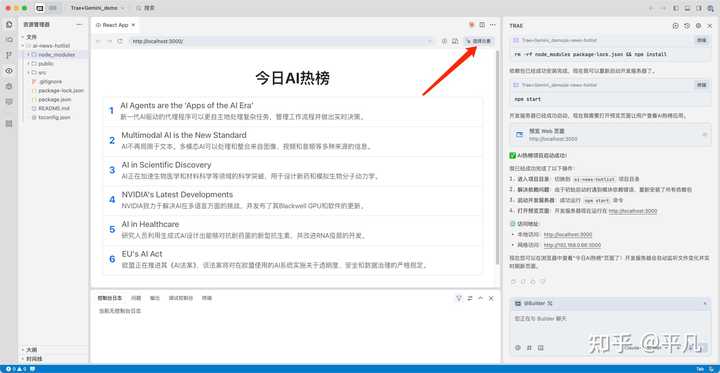
Task: Open the preview eye icon in activity bar
Action: coord(9,71)
